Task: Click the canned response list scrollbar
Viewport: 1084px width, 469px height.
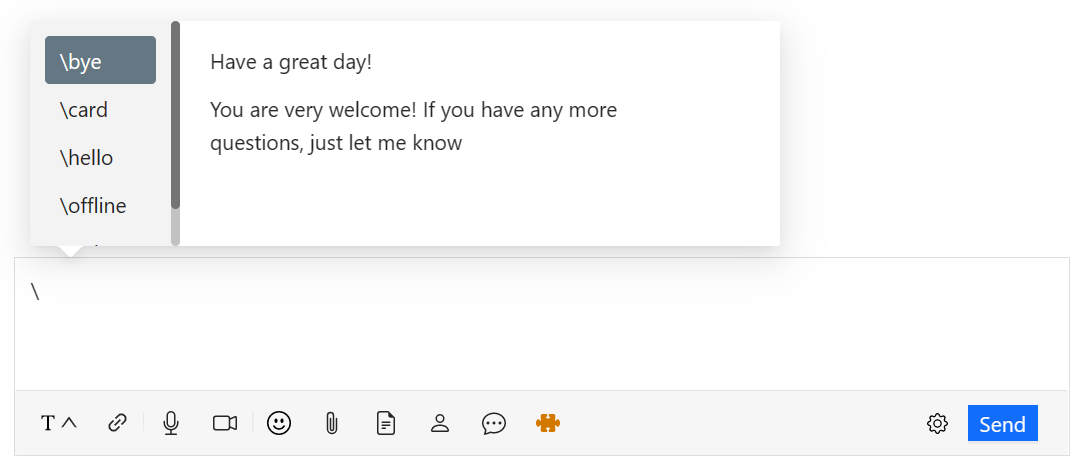Action: (175, 120)
